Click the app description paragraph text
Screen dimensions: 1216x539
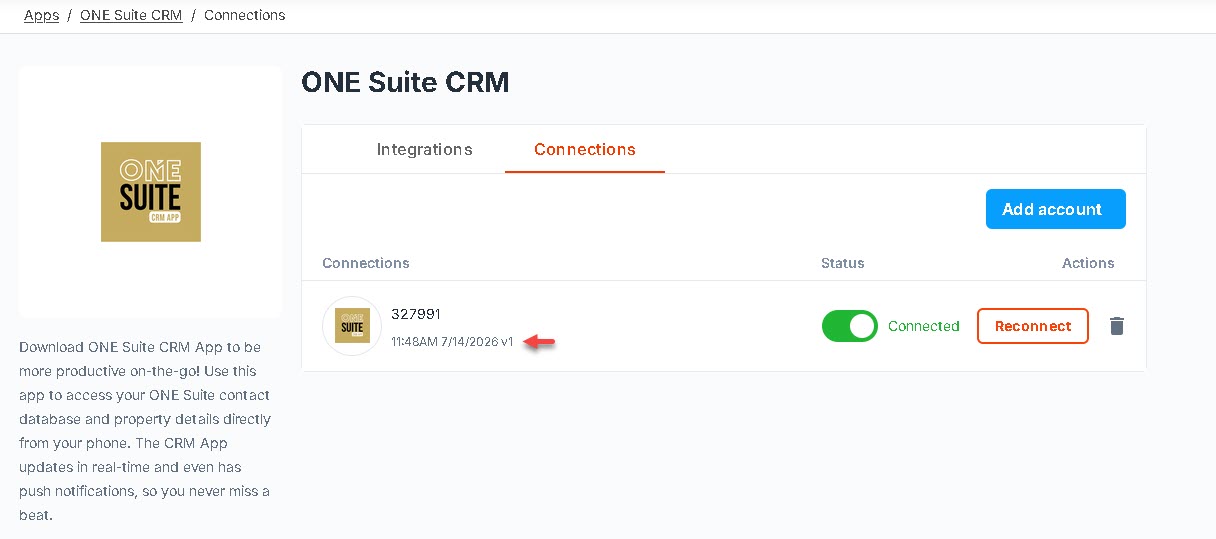146,431
